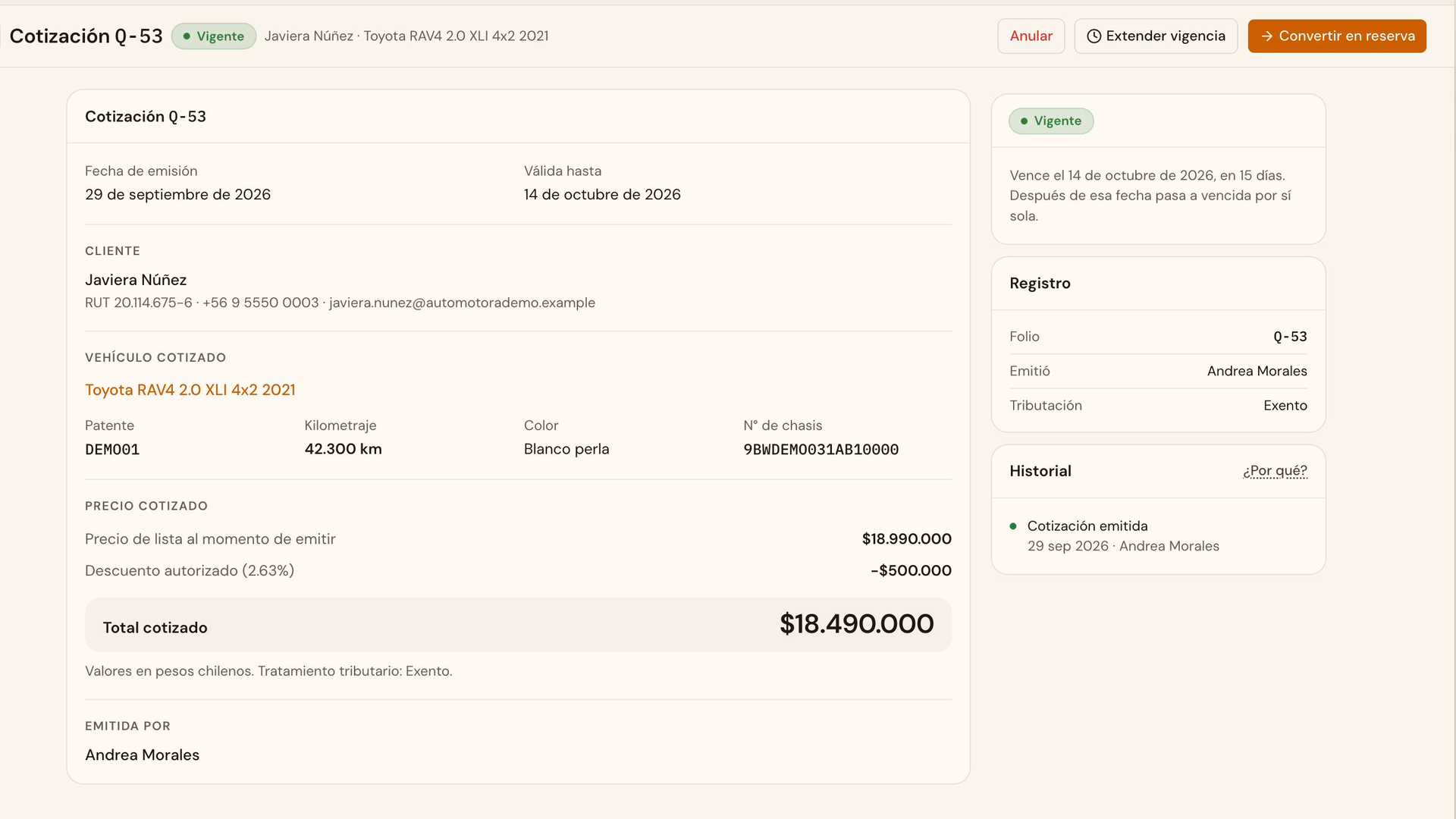Click the RUT and contact details line

point(340,303)
